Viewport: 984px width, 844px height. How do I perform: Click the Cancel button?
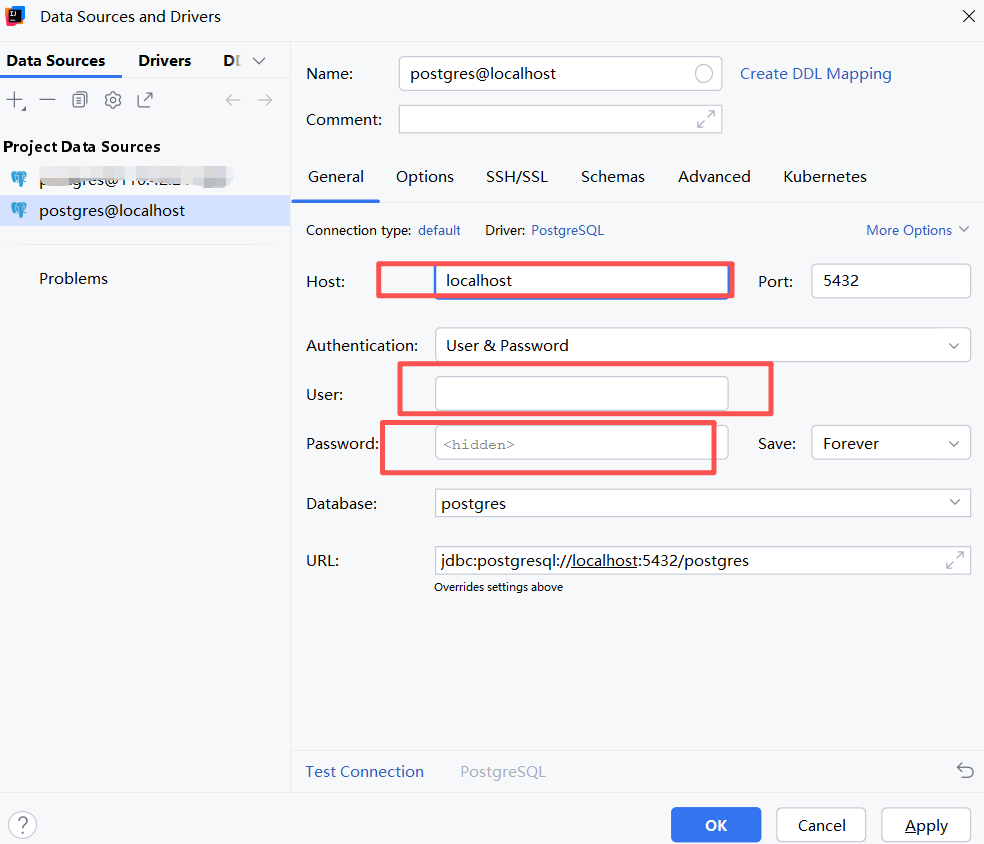[x=821, y=825]
